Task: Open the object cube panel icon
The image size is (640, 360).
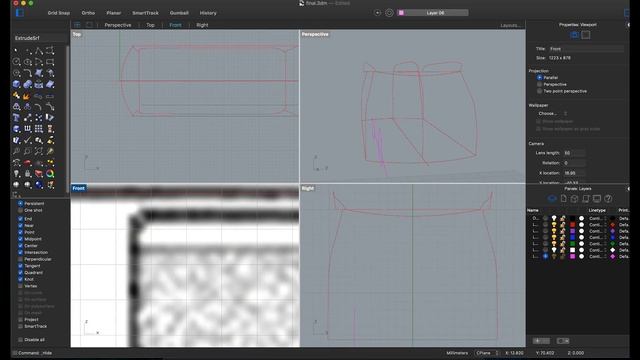Action: click(574, 198)
